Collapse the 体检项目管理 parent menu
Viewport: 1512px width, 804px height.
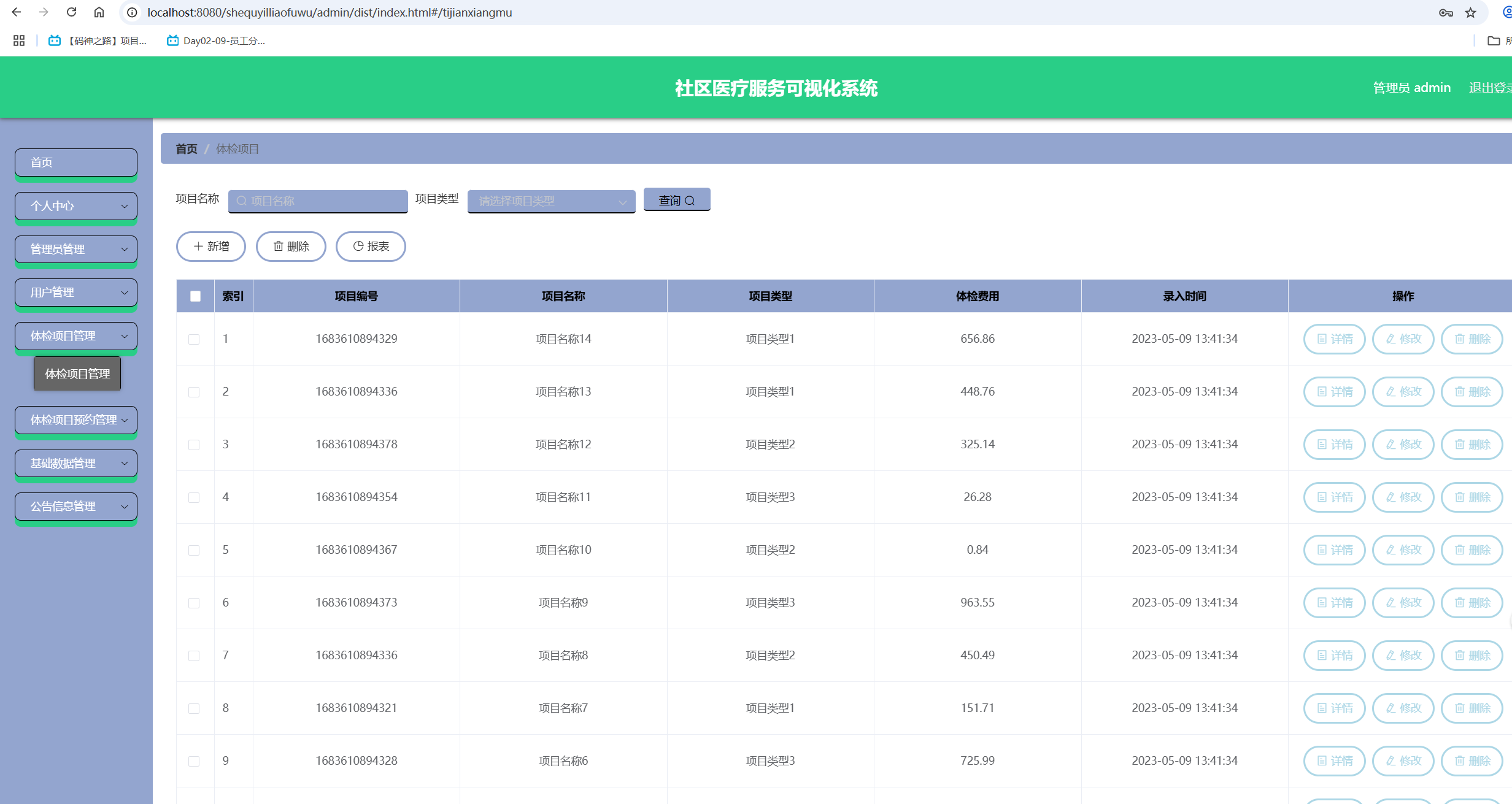[x=76, y=336]
